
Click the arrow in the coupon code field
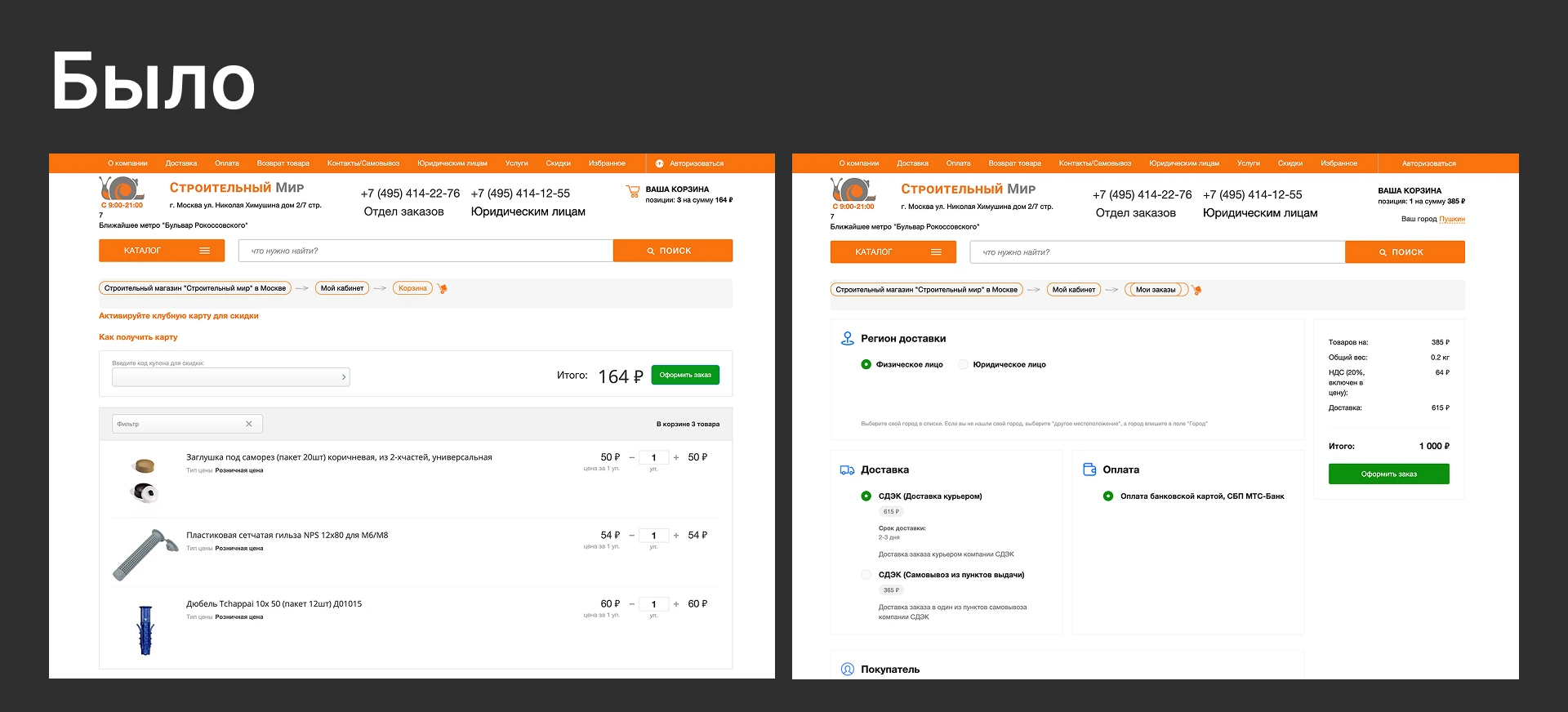(344, 377)
